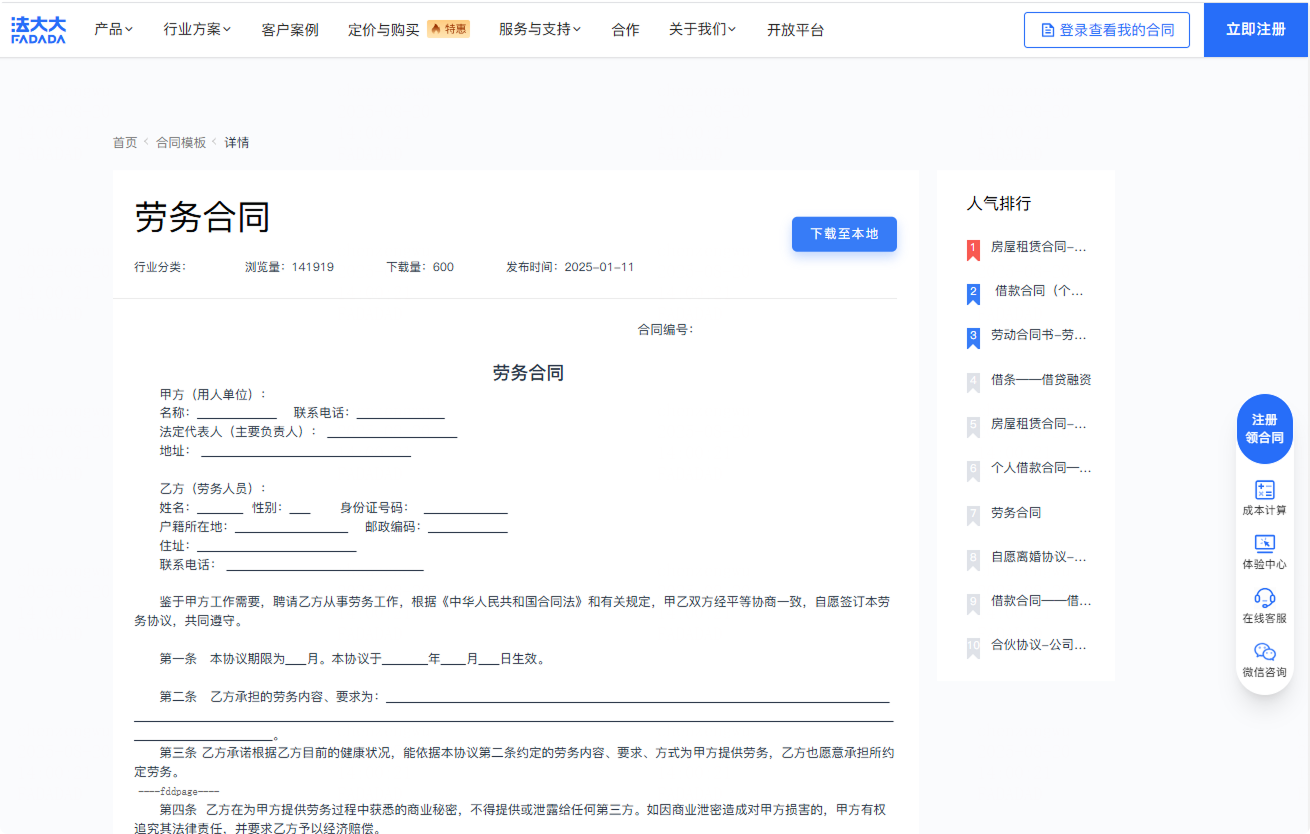The width and height of the screenshot is (1310, 834).
Task: Go to 首页 in the breadcrumb
Action: click(x=125, y=143)
